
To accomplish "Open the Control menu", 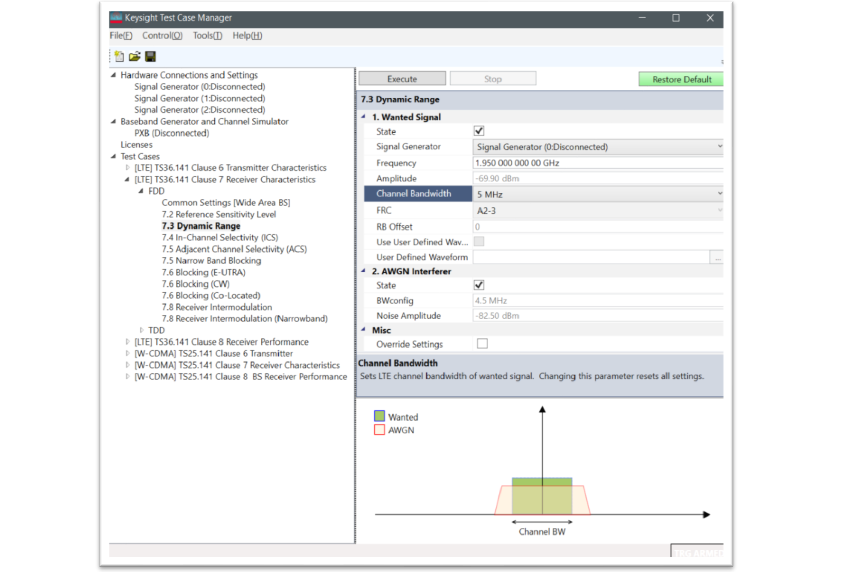I will [162, 35].
